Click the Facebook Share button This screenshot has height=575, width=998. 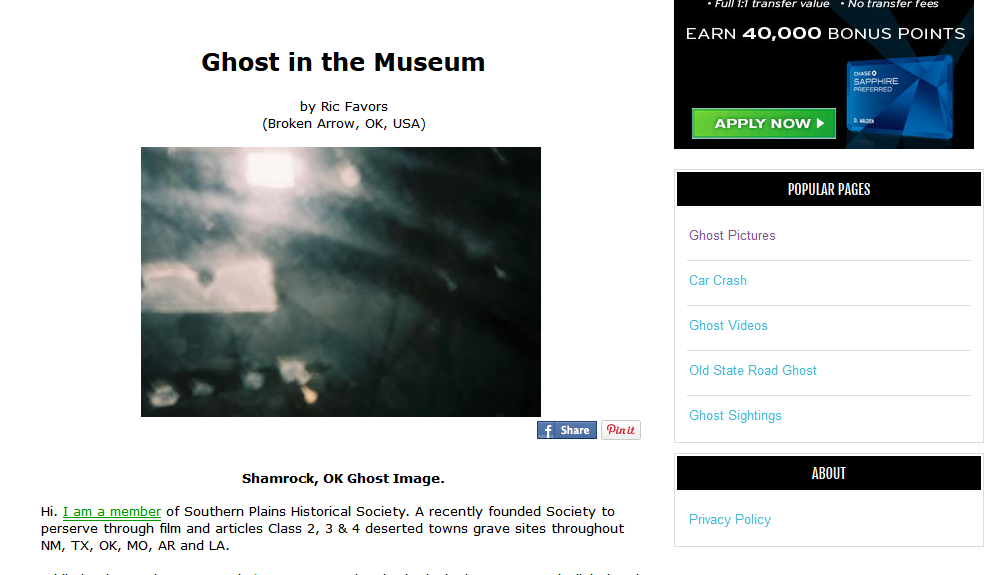[x=566, y=430]
